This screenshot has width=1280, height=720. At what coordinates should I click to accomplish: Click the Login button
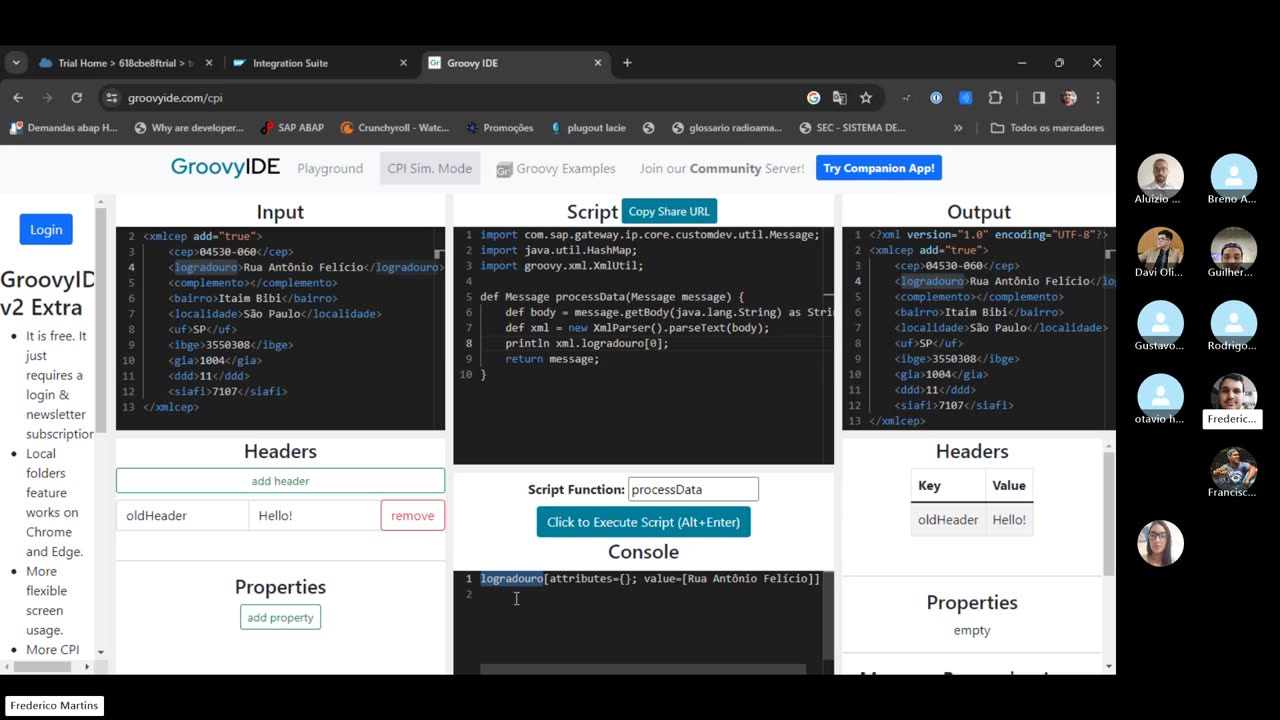46,229
